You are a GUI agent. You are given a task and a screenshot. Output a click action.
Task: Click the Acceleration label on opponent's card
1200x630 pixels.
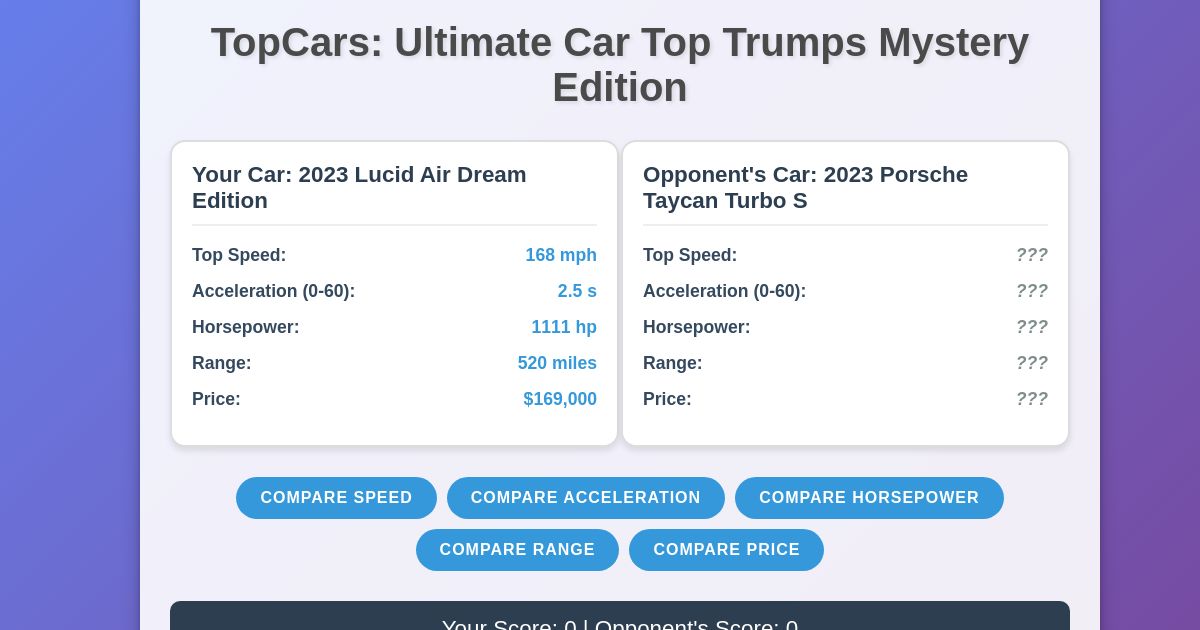point(724,291)
